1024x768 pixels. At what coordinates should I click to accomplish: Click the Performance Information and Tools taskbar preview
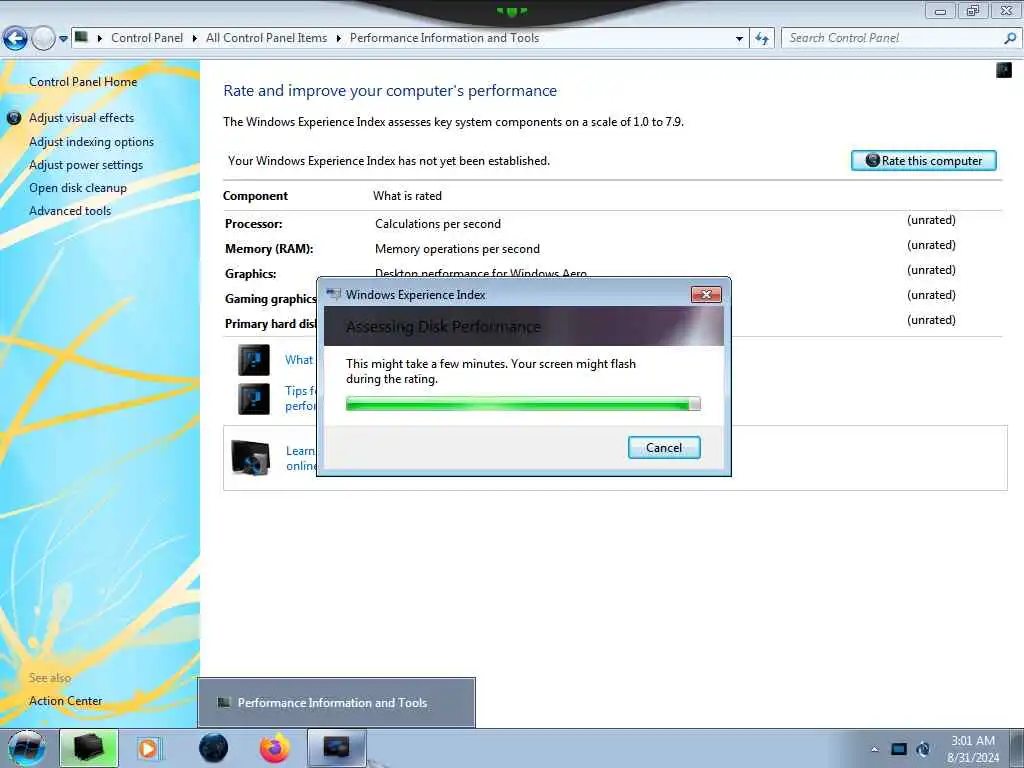click(336, 703)
